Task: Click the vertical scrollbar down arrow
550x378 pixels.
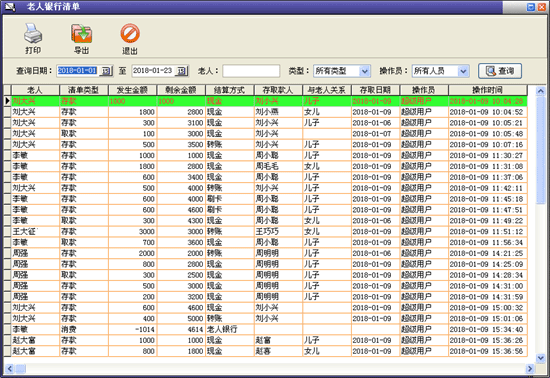Action: tap(541, 358)
